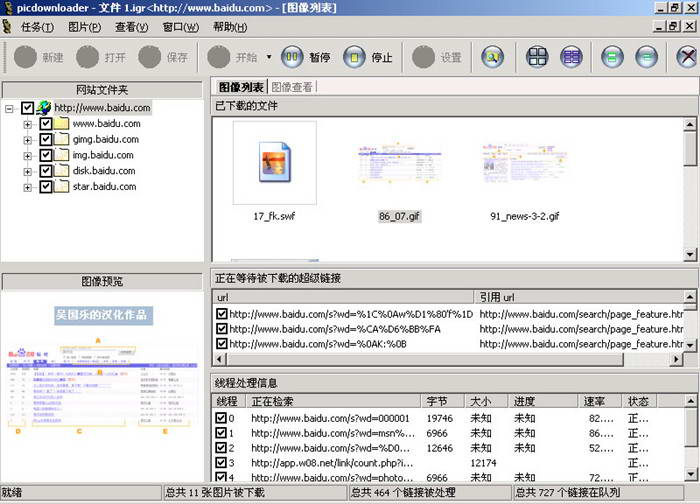Screen dimensions: 700x504
Task: Uncheck thread 2 checkbox
Action: pos(221,448)
